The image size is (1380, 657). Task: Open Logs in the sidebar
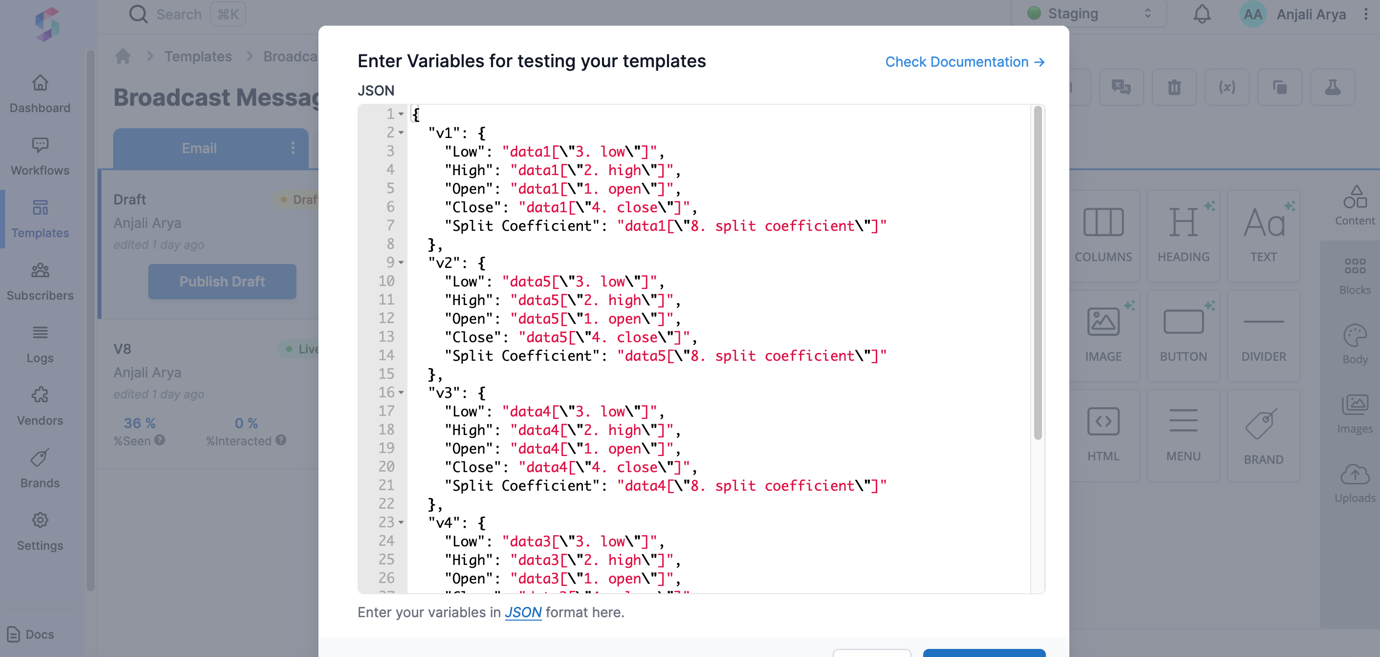40,344
